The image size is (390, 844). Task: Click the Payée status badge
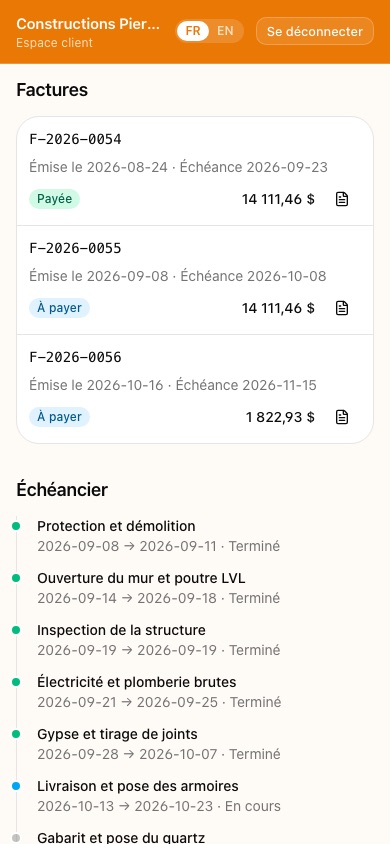54,199
